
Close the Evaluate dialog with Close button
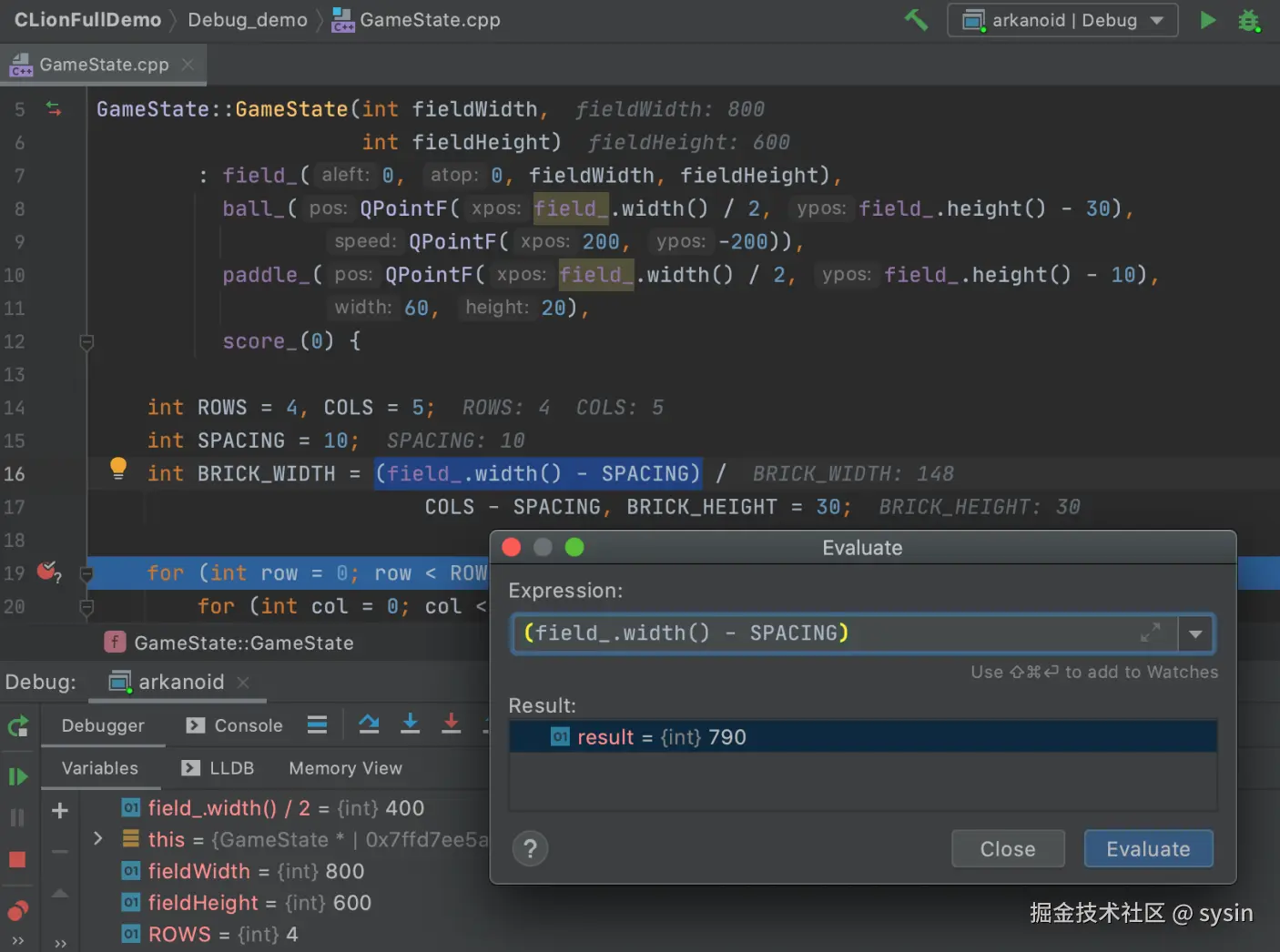[1008, 848]
